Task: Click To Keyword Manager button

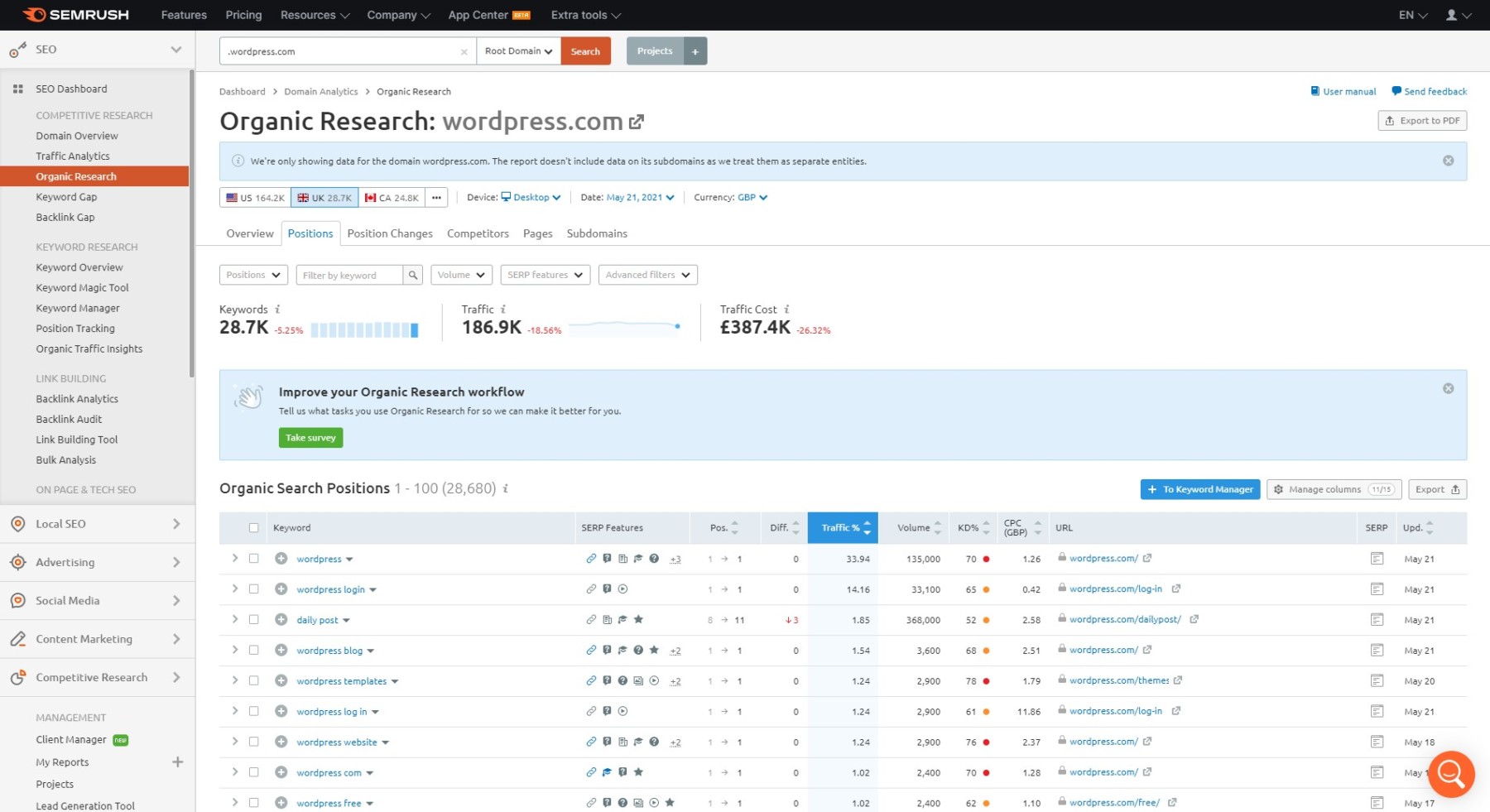Action: pyautogui.click(x=1199, y=489)
